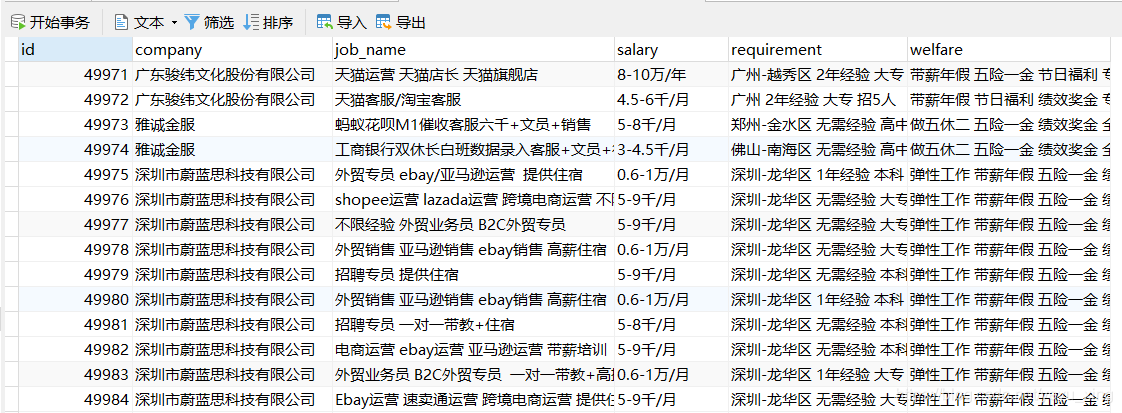
Task: Select the welfare column header
Action: pos(1009,50)
